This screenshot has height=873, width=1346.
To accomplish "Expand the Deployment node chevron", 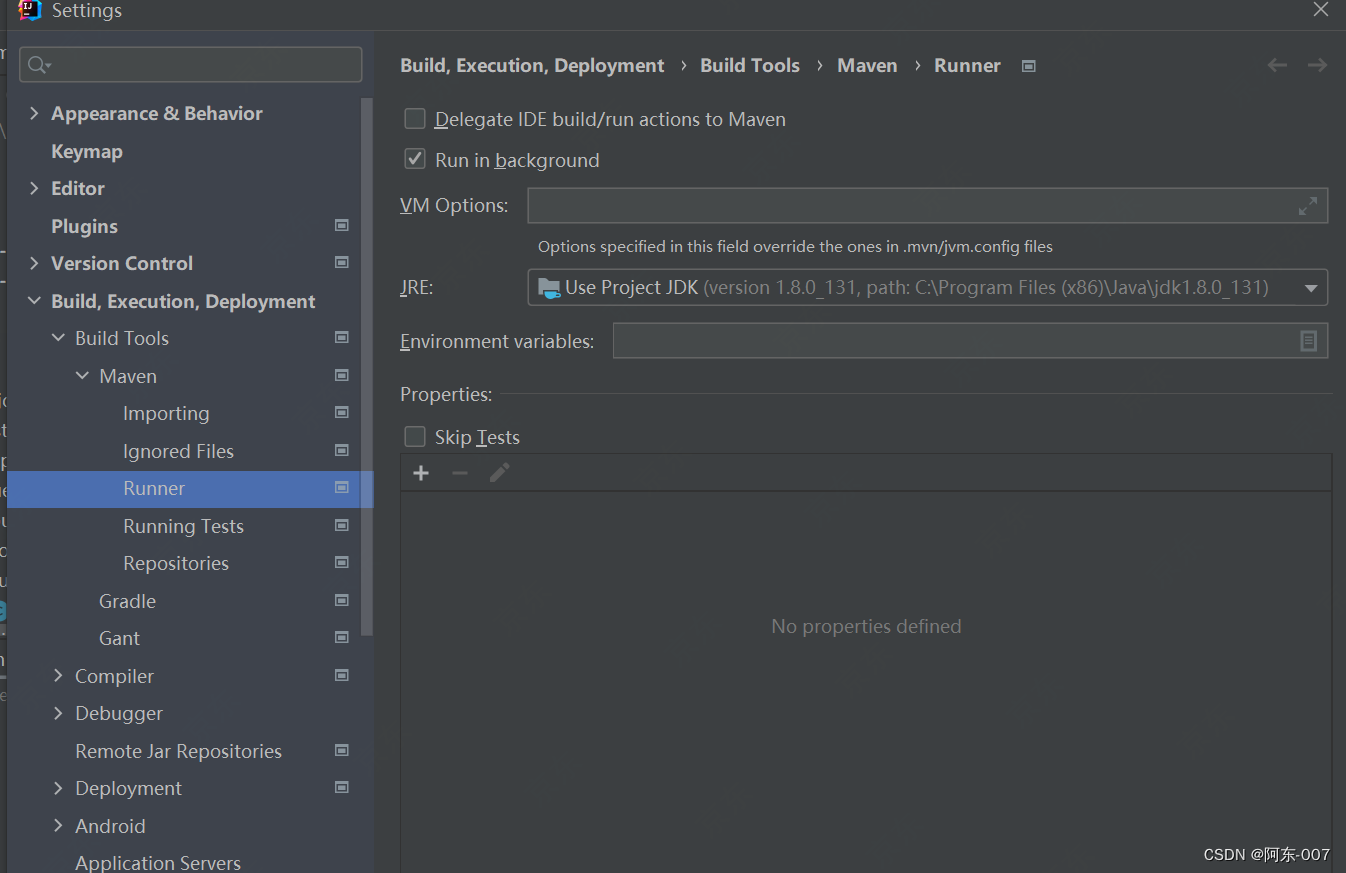I will pyautogui.click(x=58, y=788).
